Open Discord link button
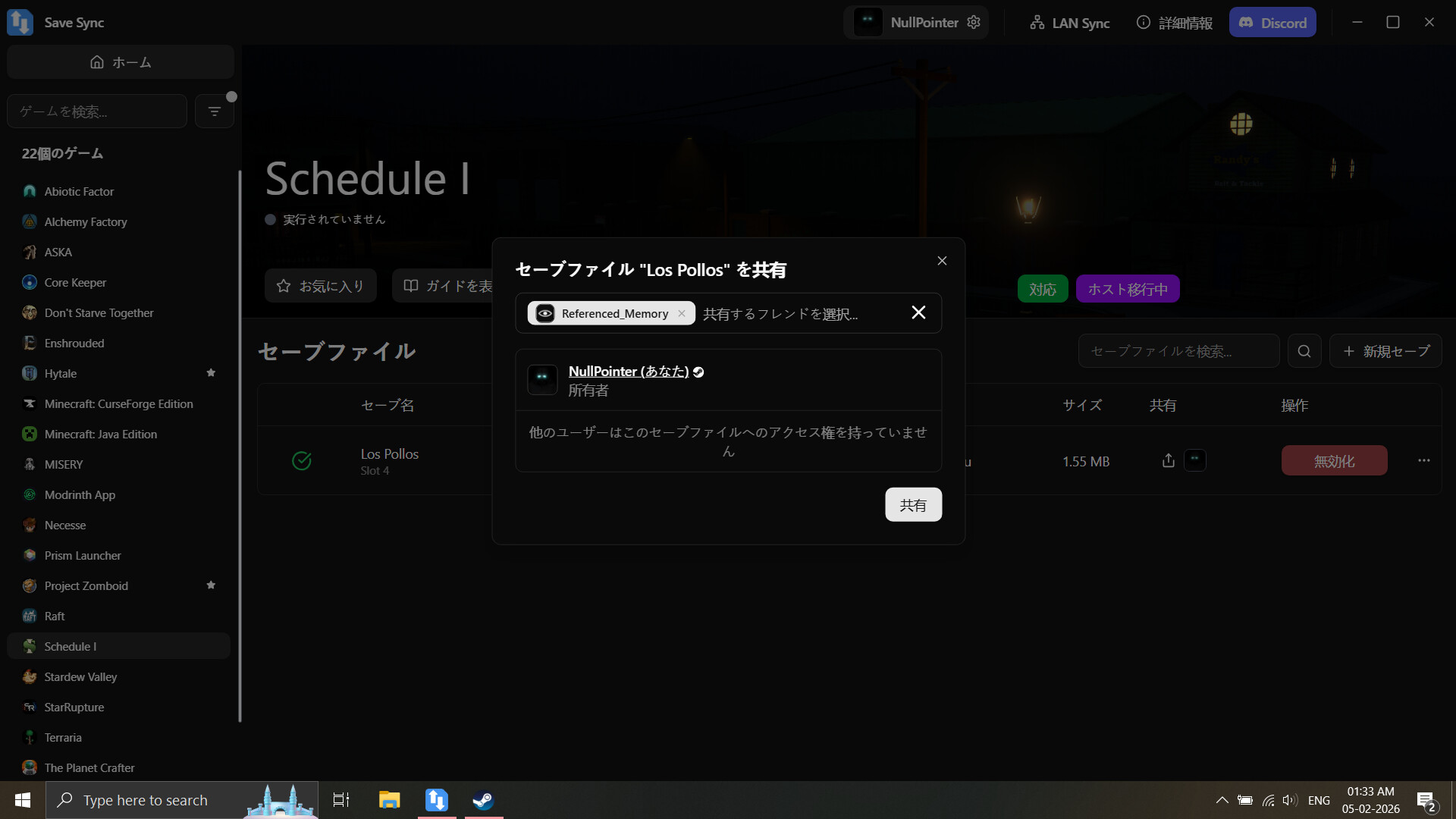1456x819 pixels. [x=1272, y=23]
